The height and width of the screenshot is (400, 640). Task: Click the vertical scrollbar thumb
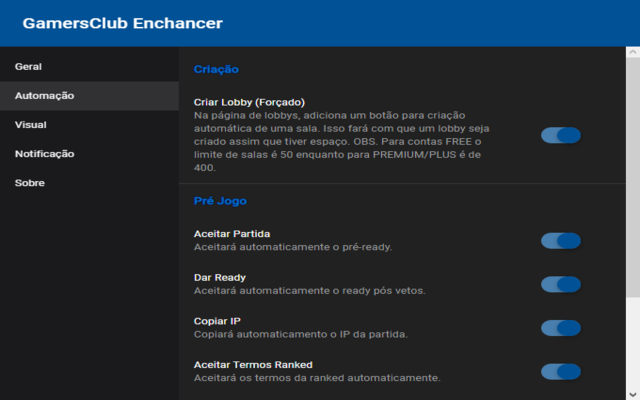point(633,178)
